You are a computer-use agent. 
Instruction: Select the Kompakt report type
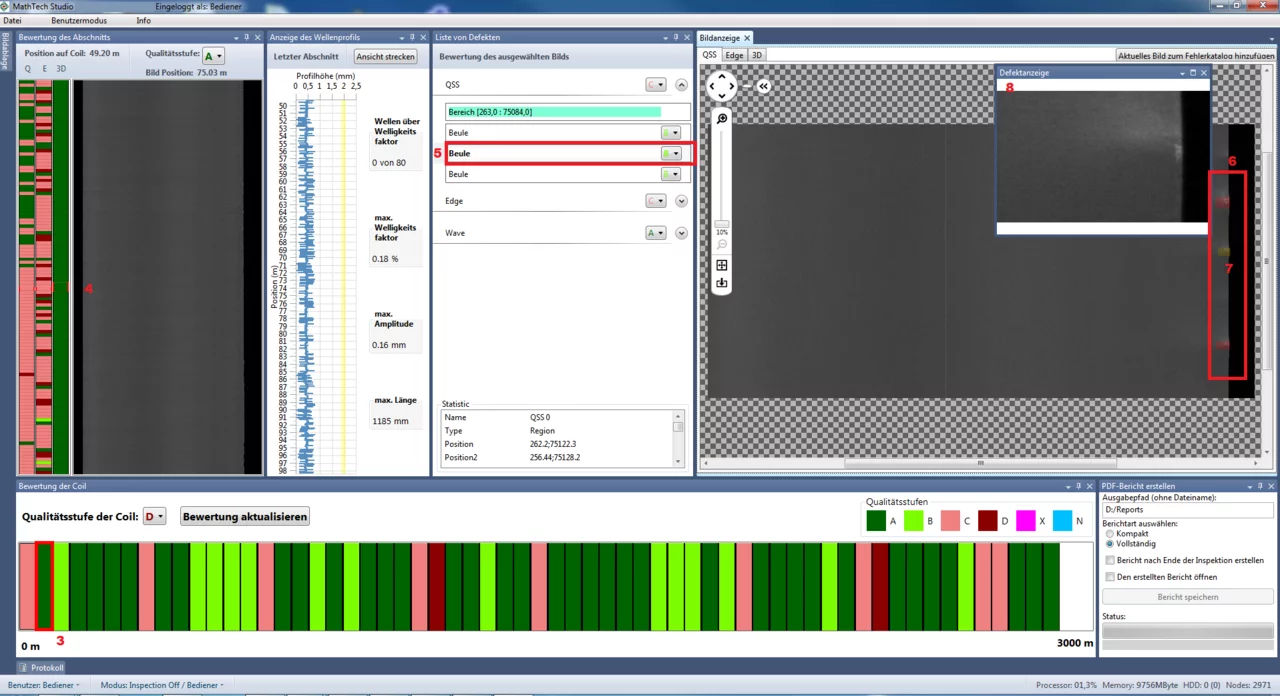(1109, 534)
